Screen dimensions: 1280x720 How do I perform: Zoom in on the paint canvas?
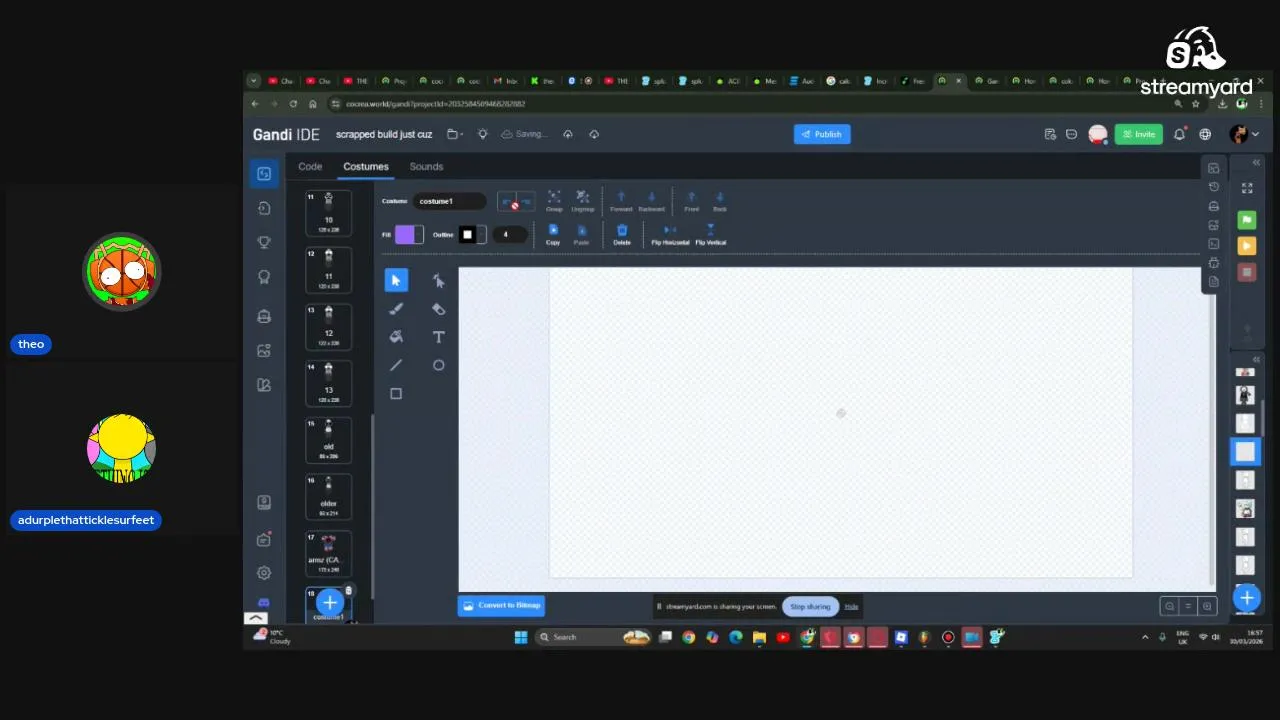click(1207, 606)
